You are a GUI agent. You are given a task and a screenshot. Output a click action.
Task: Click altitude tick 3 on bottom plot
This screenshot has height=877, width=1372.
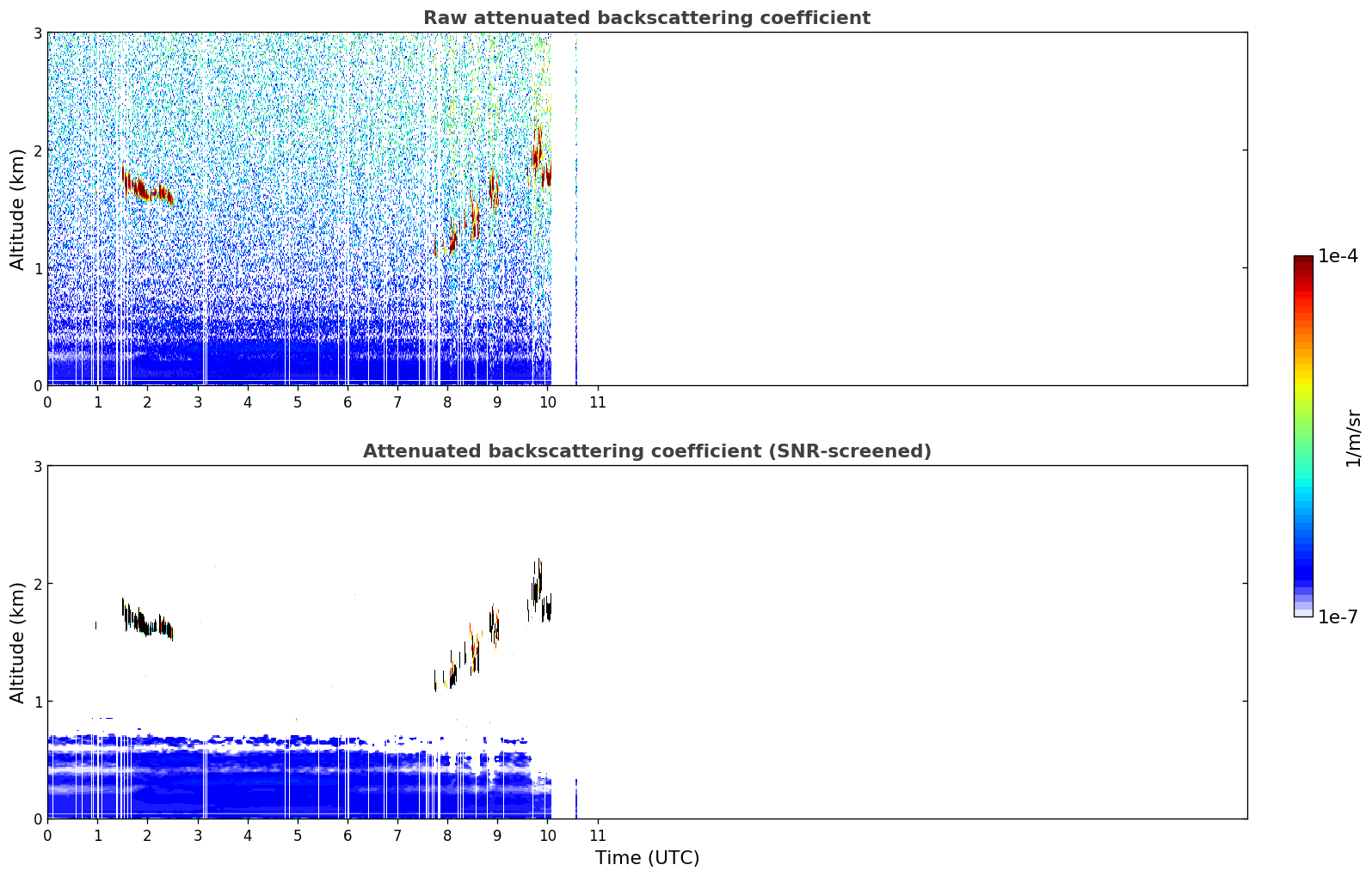tap(37, 466)
